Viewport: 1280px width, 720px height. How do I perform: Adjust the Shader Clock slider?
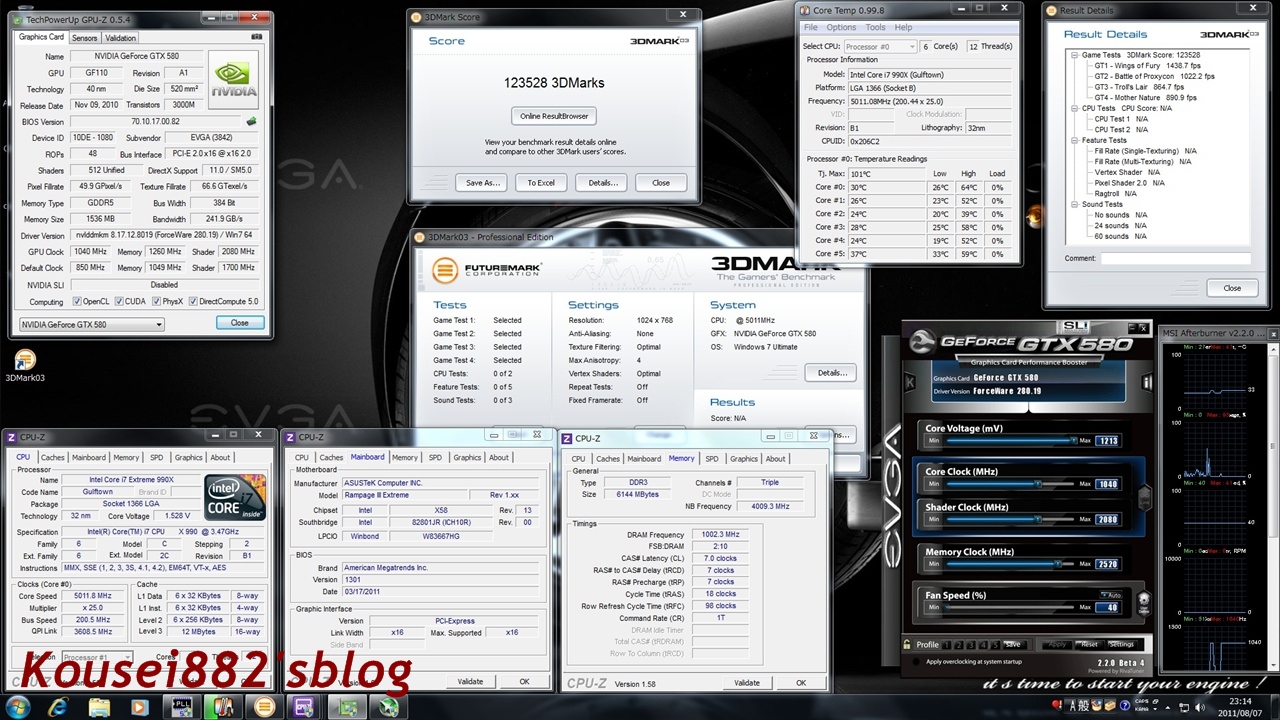(1010, 519)
